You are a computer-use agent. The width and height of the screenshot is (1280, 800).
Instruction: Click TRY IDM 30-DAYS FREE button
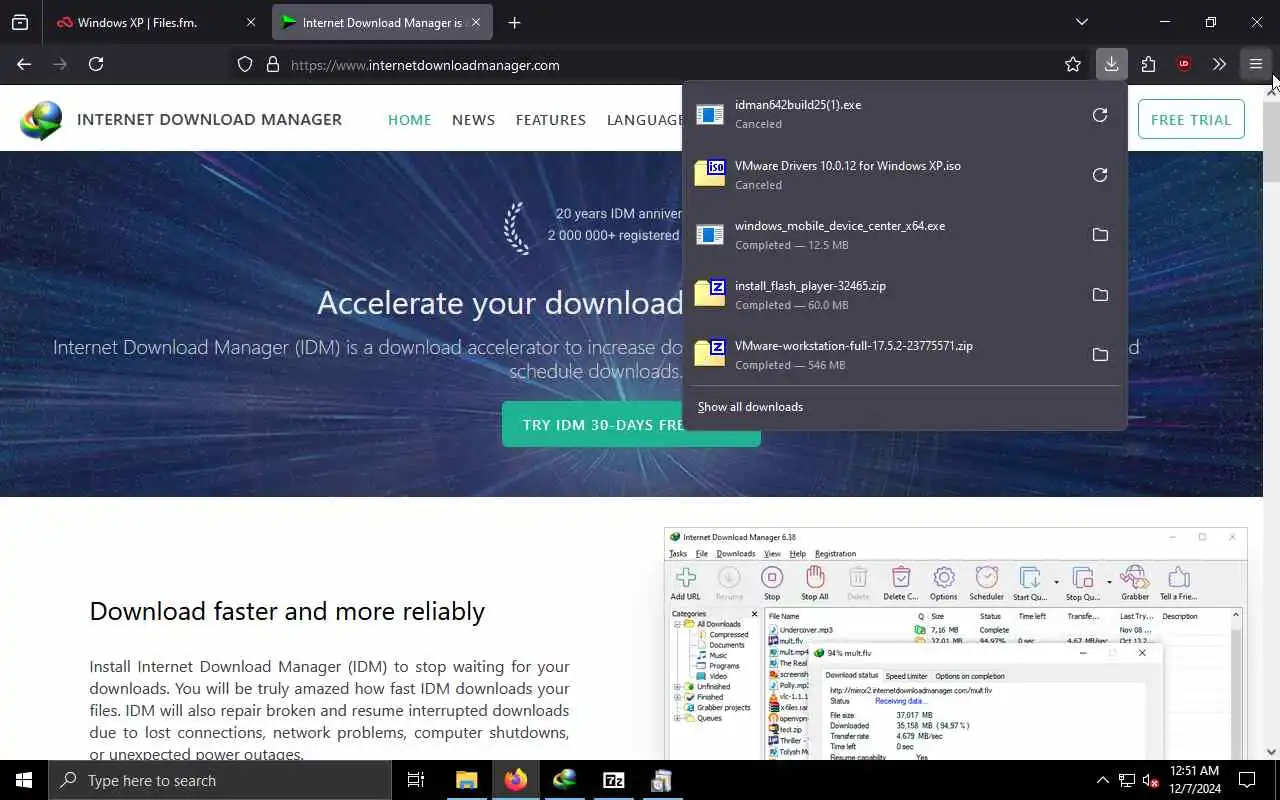(631, 424)
